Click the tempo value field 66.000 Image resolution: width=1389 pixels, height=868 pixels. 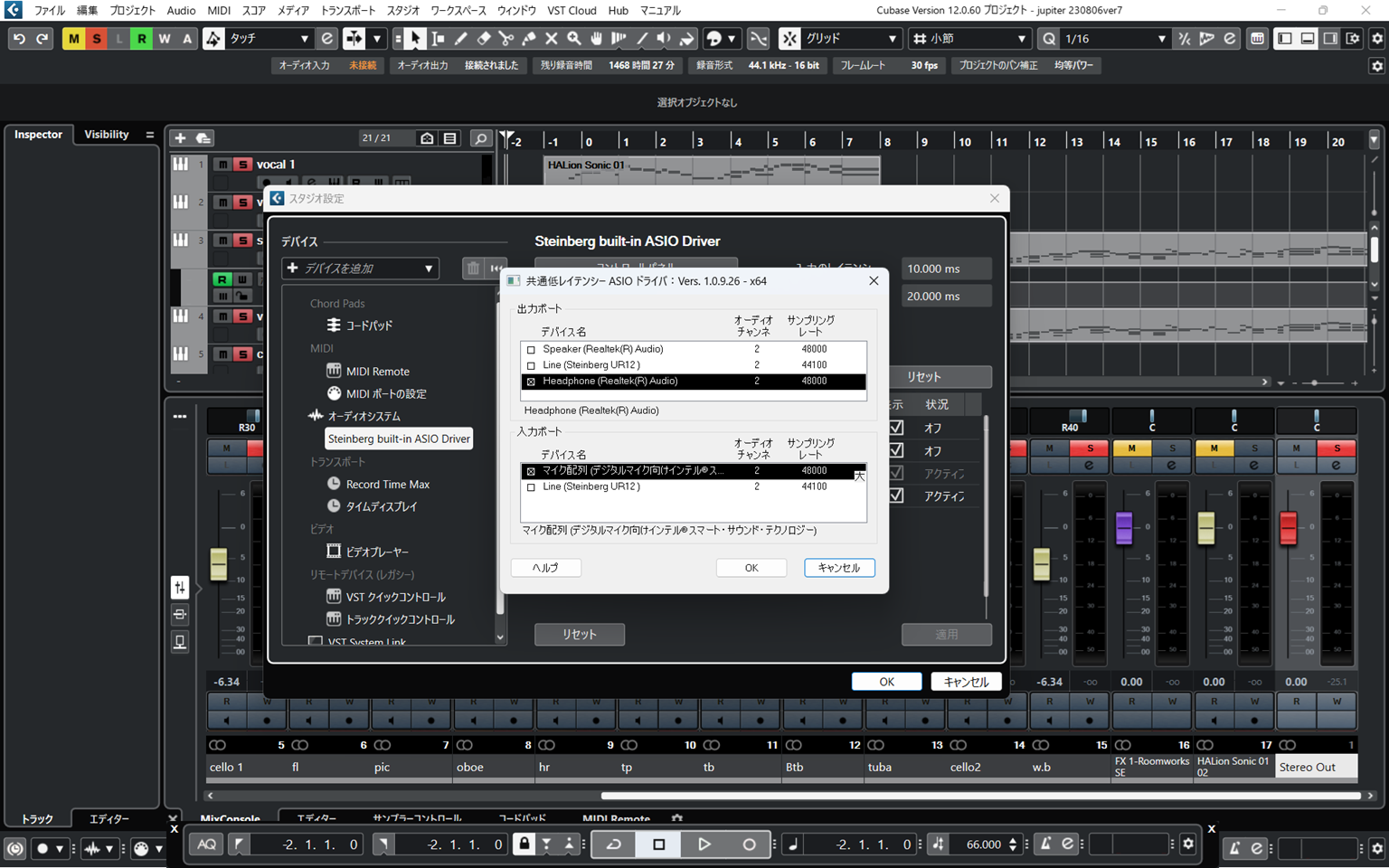point(984,844)
